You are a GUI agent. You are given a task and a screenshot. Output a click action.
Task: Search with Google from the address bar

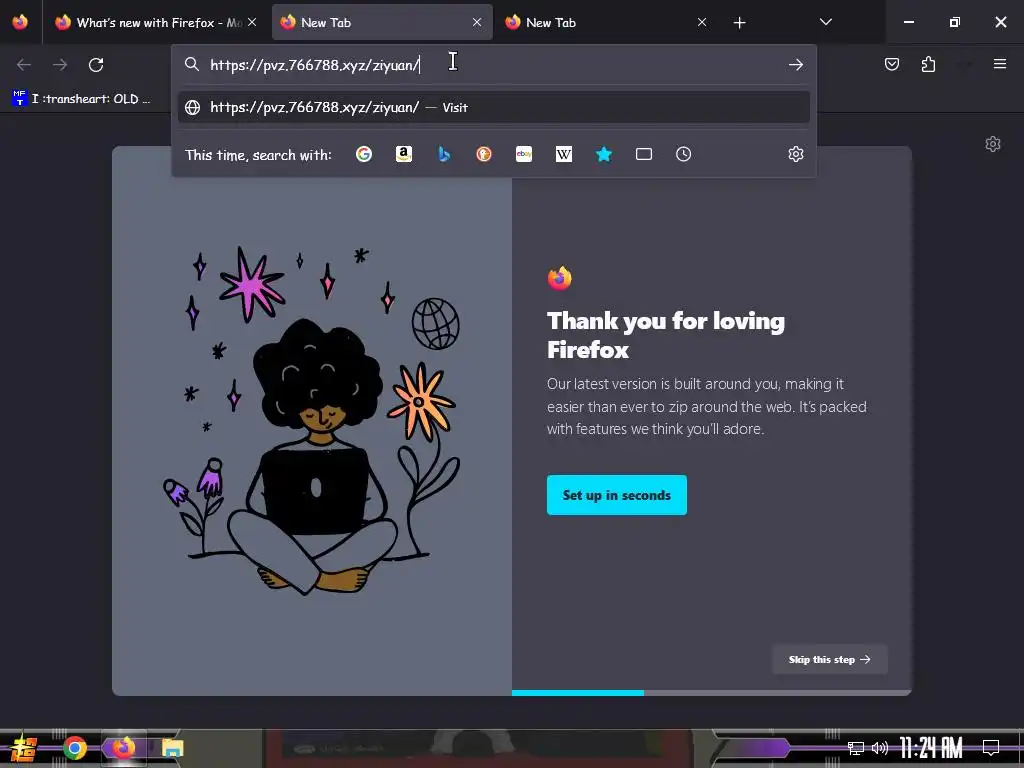point(364,154)
